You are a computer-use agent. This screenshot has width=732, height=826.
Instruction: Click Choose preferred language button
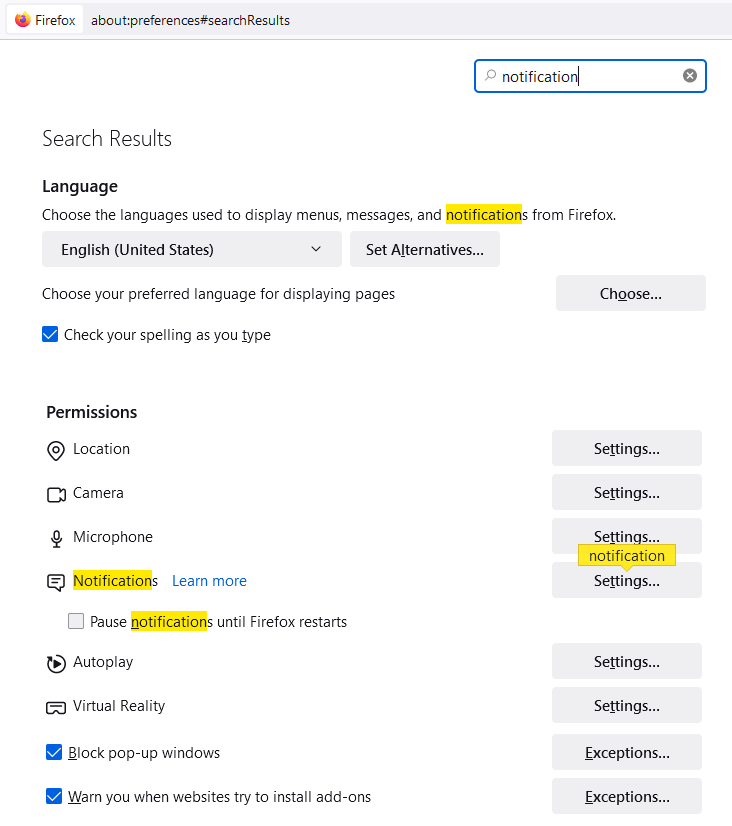pos(630,294)
